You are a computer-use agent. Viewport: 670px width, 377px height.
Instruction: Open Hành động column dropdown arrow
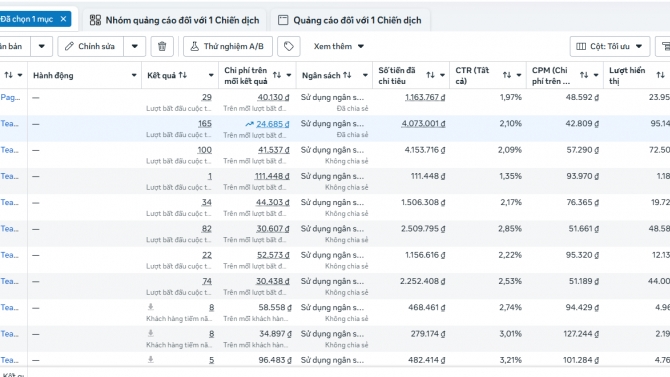134,75
